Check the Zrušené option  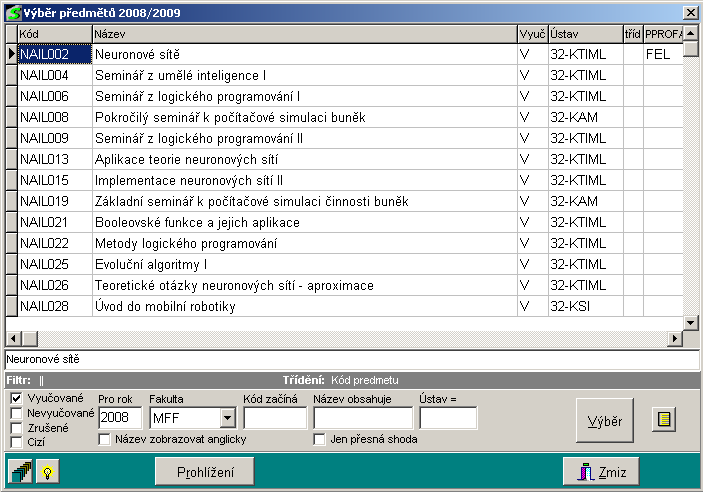(x=16, y=428)
